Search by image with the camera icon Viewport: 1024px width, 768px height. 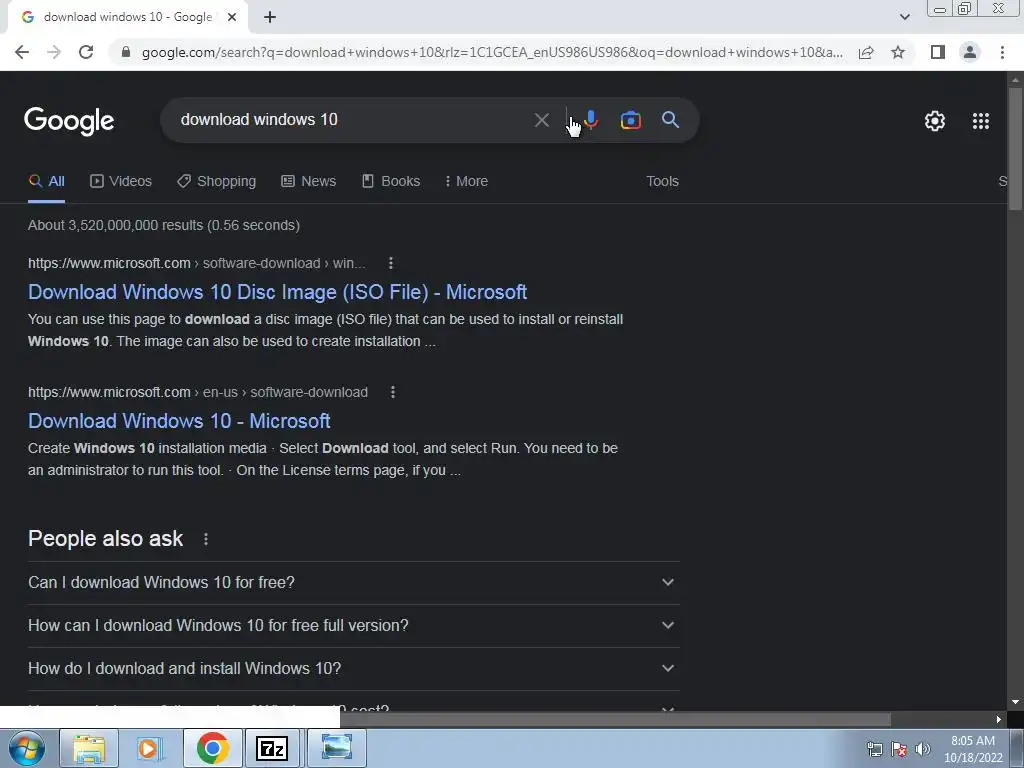coord(630,120)
